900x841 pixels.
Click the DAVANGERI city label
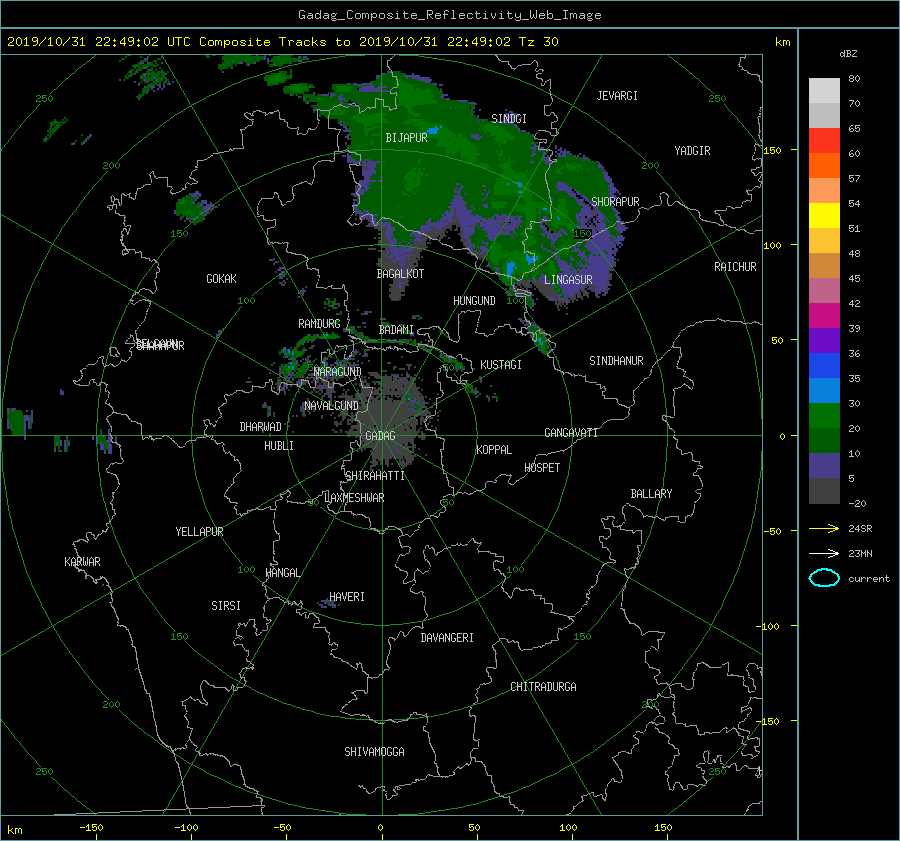coord(447,638)
